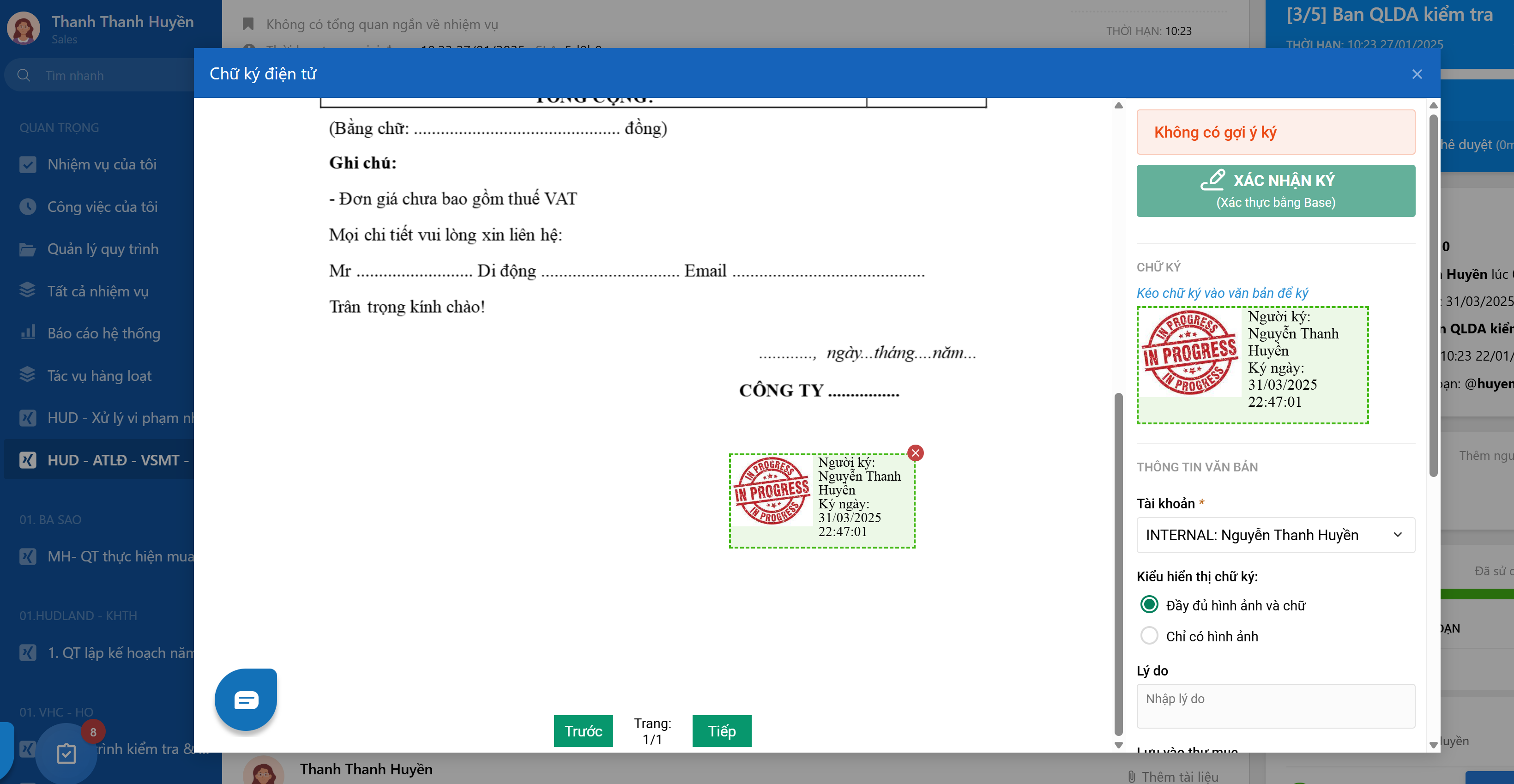This screenshot has width=1514, height=784.
Task: Remove the signature placed on the document
Action: click(915, 452)
